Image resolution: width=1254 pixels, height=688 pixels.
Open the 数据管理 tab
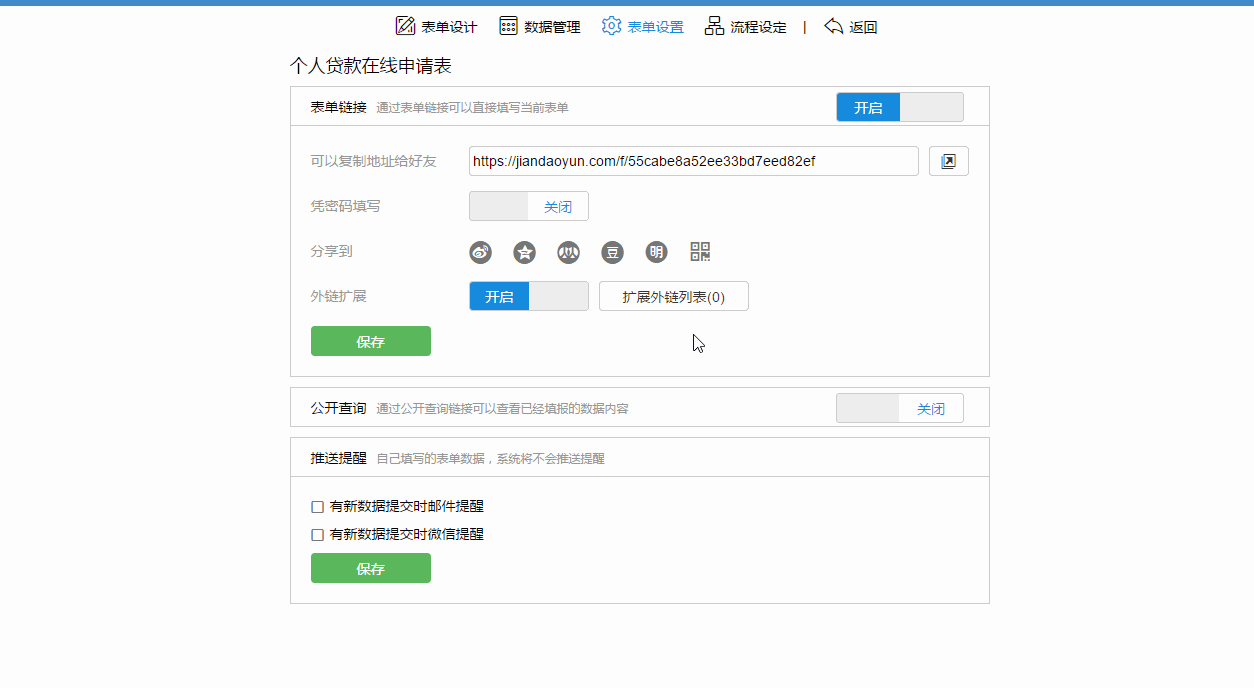(540, 27)
